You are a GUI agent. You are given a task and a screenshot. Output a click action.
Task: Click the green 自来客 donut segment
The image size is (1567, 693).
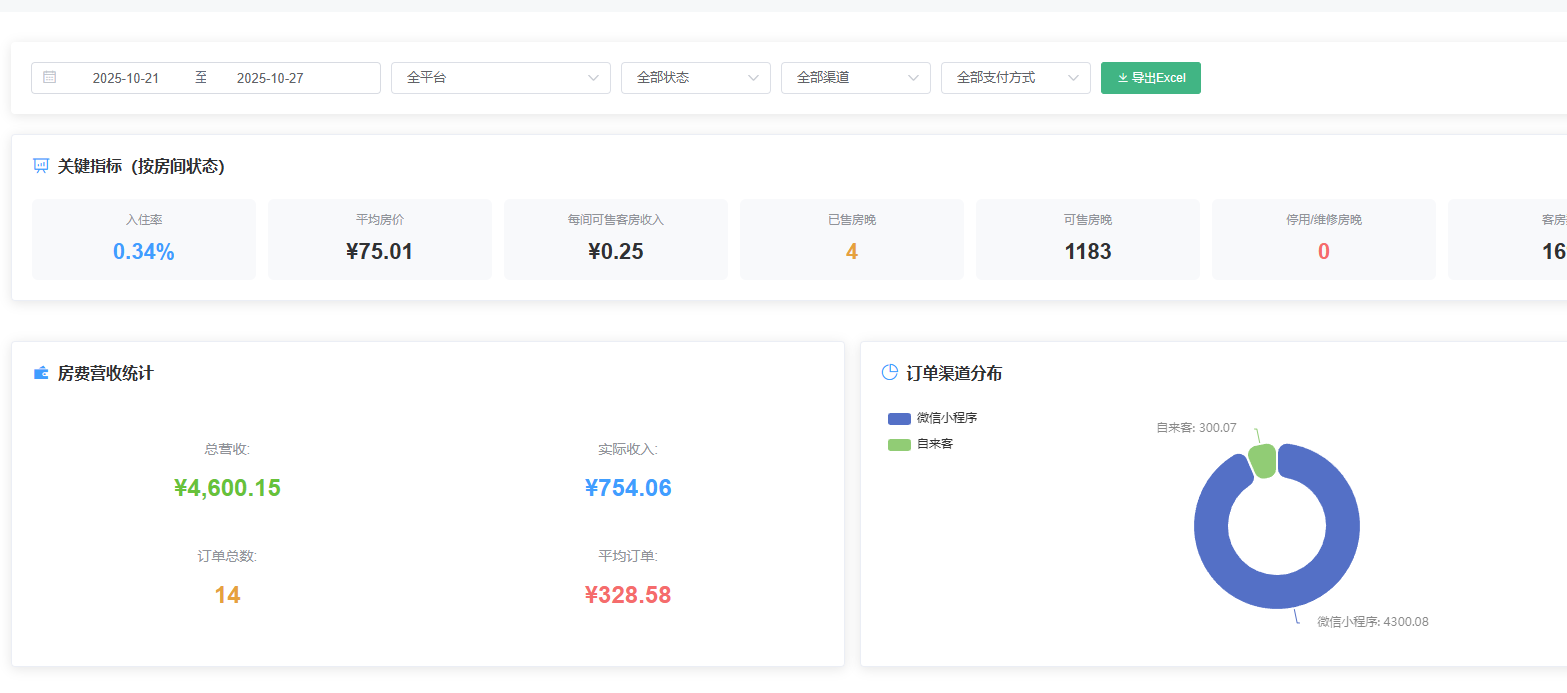[1263, 461]
